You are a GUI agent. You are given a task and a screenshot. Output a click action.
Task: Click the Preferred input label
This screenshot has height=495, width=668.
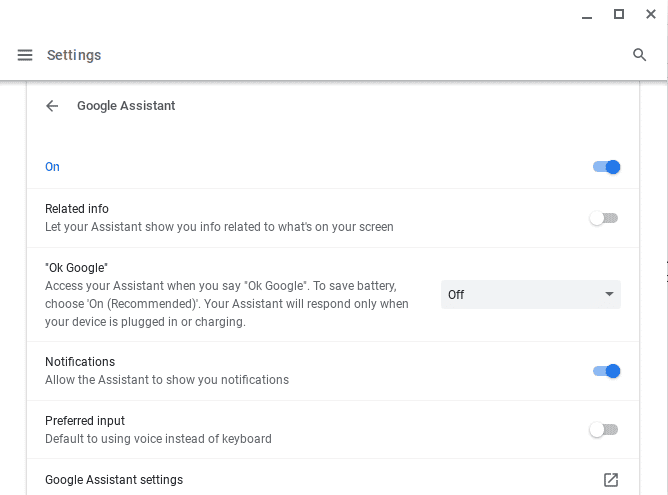85,420
